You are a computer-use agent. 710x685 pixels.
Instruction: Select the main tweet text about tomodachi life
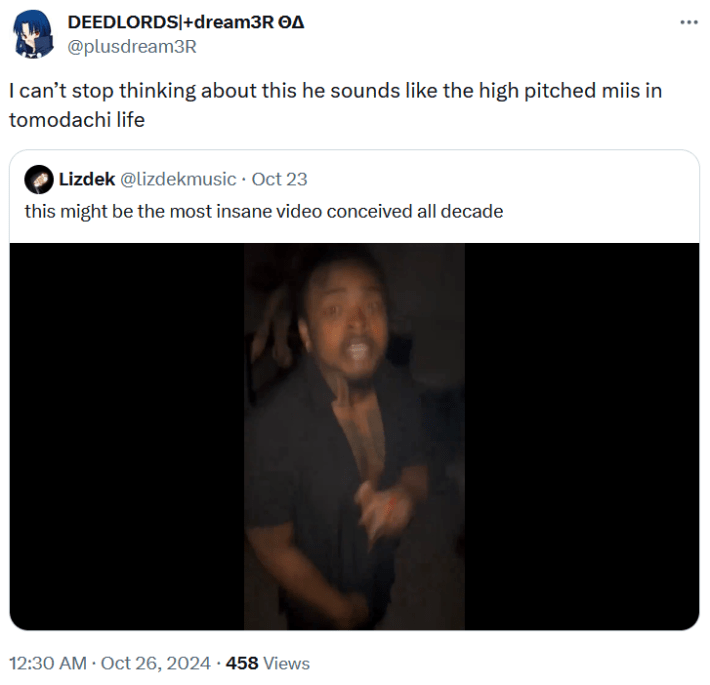[336, 105]
